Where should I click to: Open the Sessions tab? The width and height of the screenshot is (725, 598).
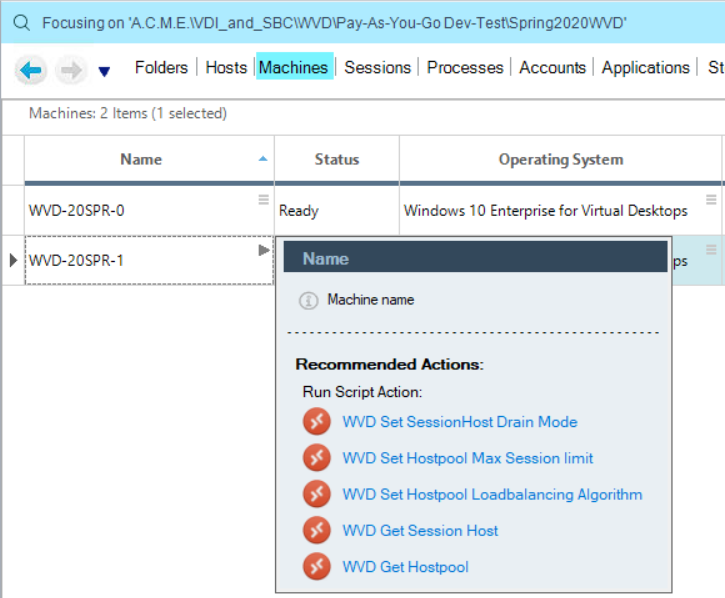click(x=377, y=68)
